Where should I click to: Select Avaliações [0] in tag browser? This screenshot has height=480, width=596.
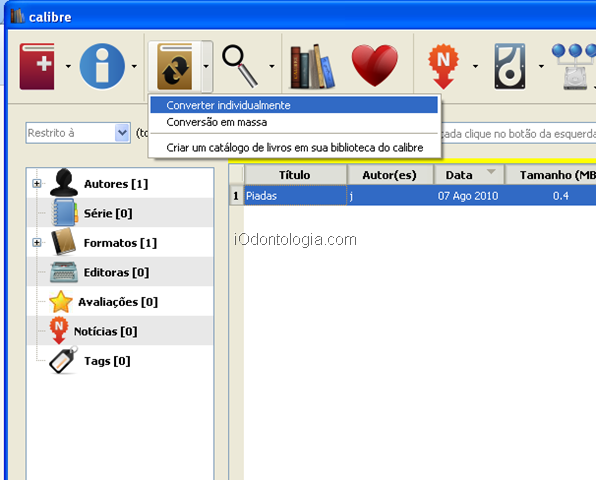point(118,302)
